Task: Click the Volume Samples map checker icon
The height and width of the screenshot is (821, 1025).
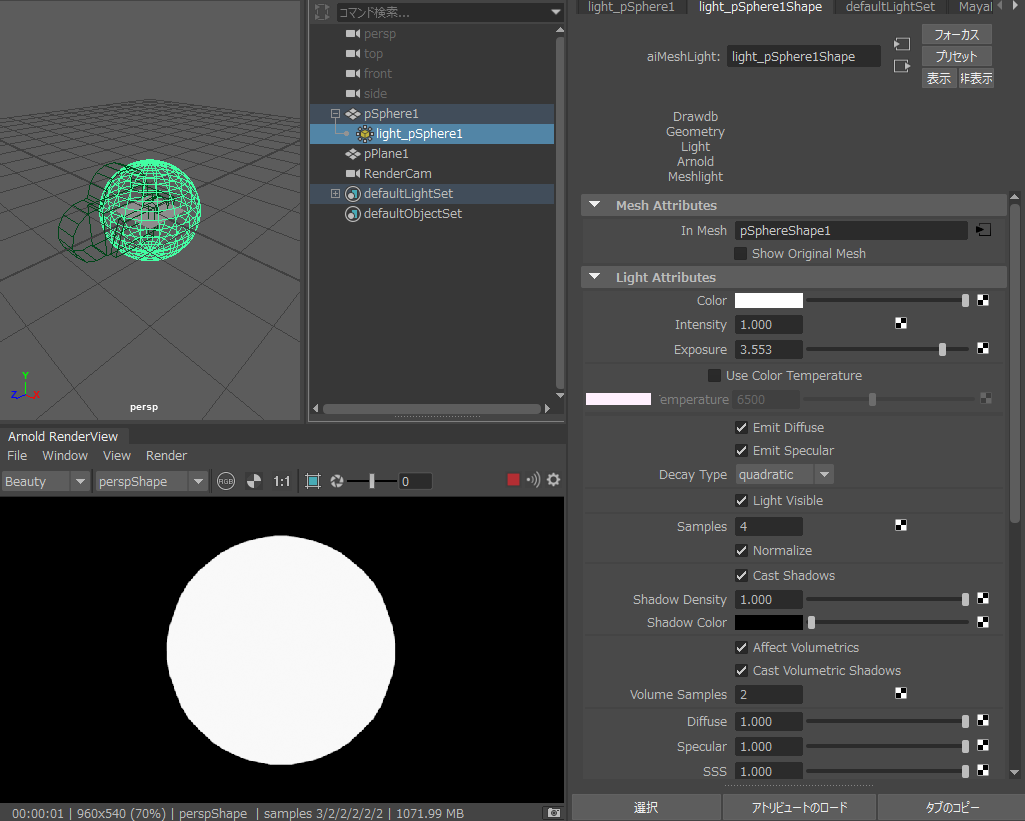Action: pos(901,693)
